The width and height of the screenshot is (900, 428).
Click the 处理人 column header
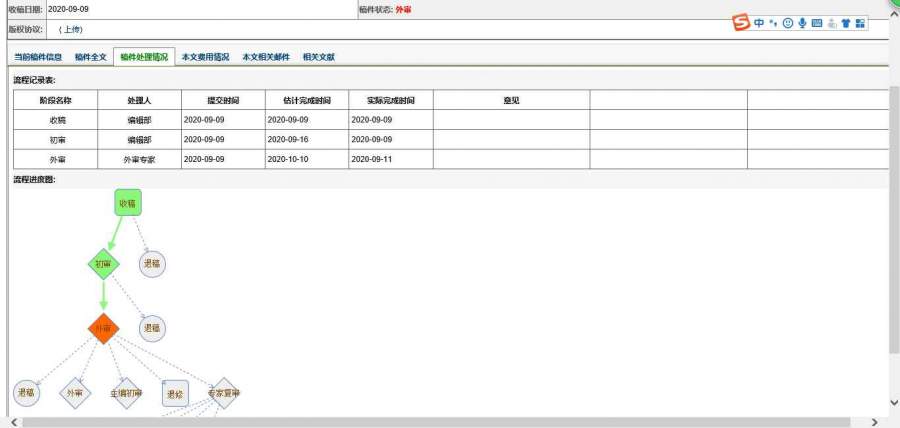139,100
